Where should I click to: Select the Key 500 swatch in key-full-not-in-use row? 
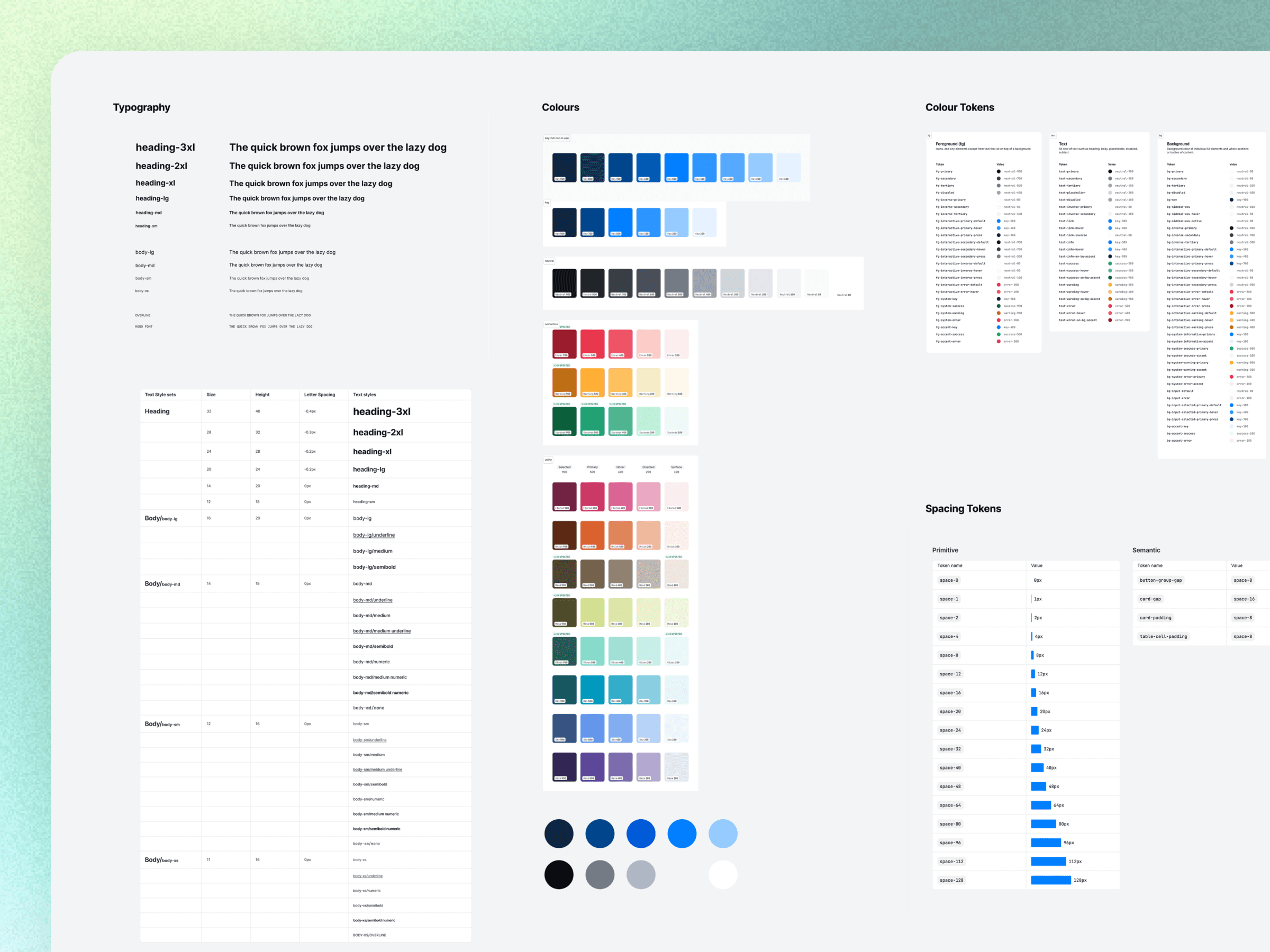click(676, 167)
